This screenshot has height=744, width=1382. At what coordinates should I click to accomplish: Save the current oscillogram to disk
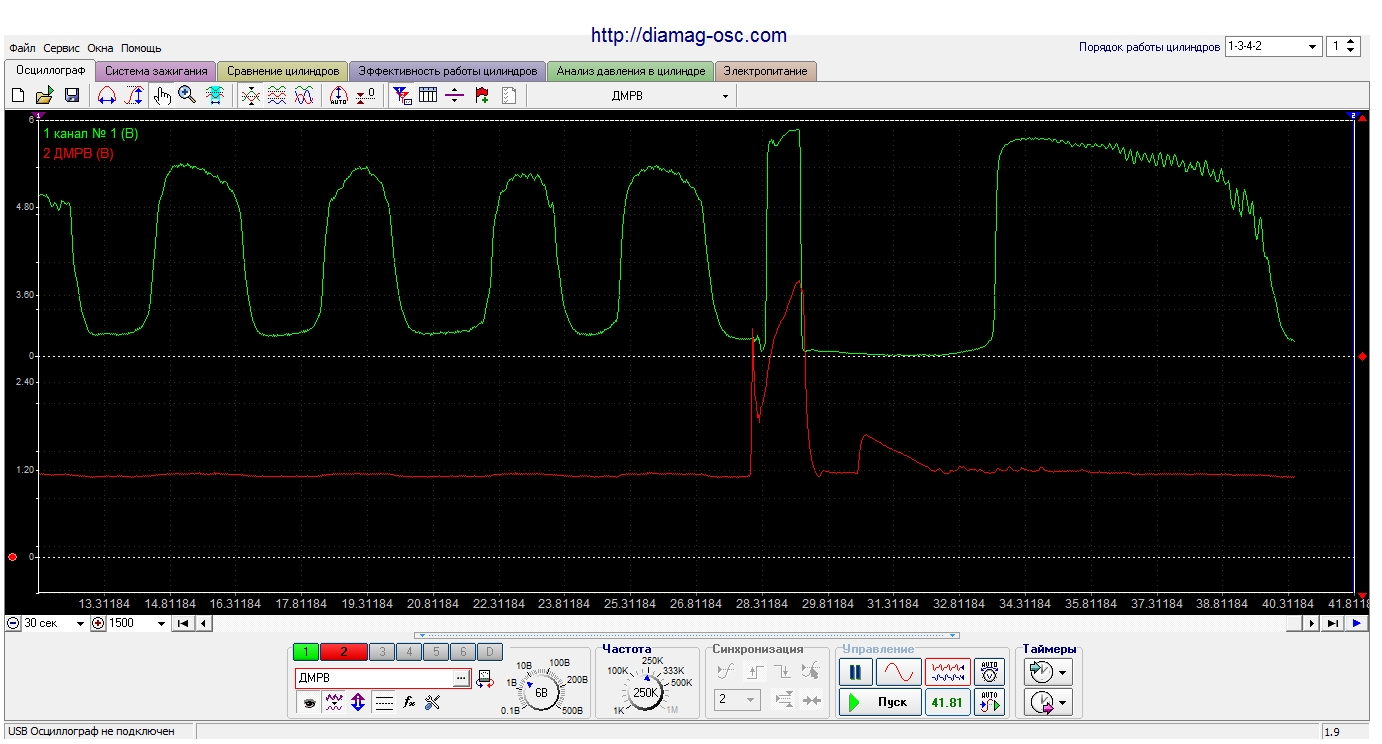(71, 95)
